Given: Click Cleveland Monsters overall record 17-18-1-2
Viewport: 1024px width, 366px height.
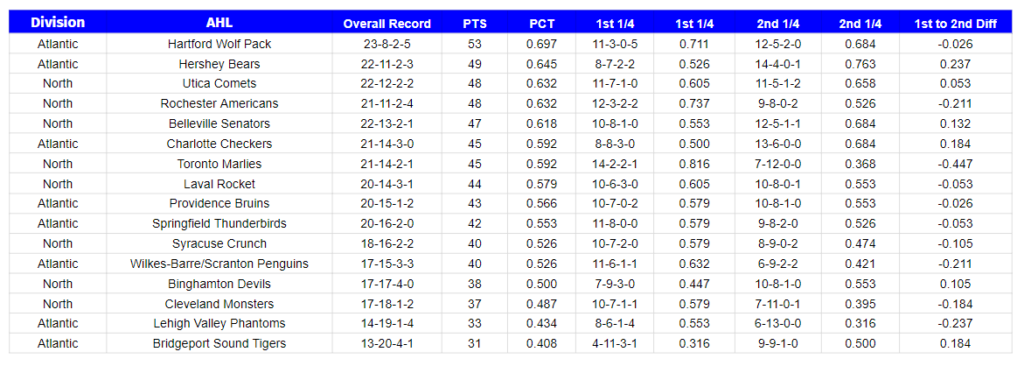Looking at the screenshot, I should [x=387, y=303].
